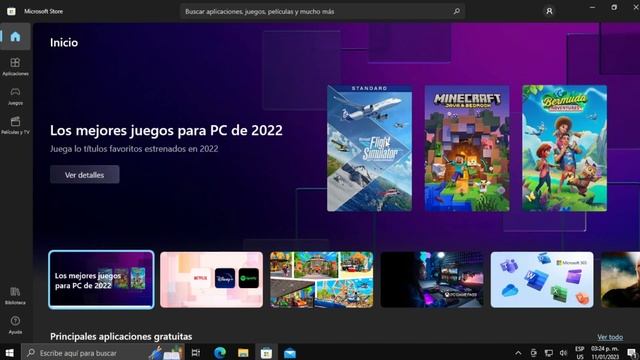Click the taskbar search box Escribe aquí
Viewport: 640px width, 360px height.
102,353
